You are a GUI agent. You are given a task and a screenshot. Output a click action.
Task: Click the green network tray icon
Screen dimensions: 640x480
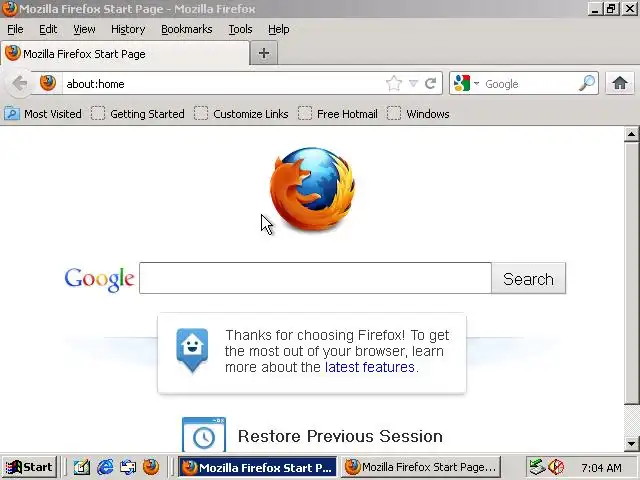[537, 467]
